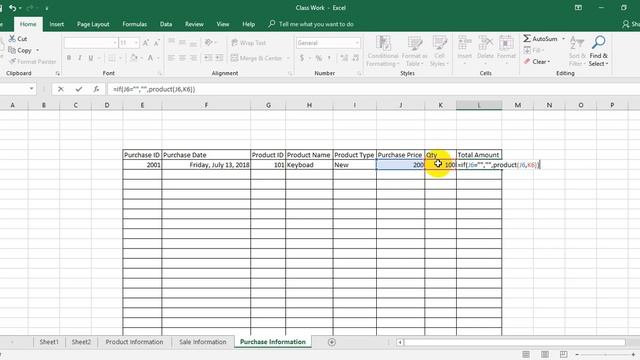Open Cell Styles gallery
Screen dimensions: 640x360
439,51
